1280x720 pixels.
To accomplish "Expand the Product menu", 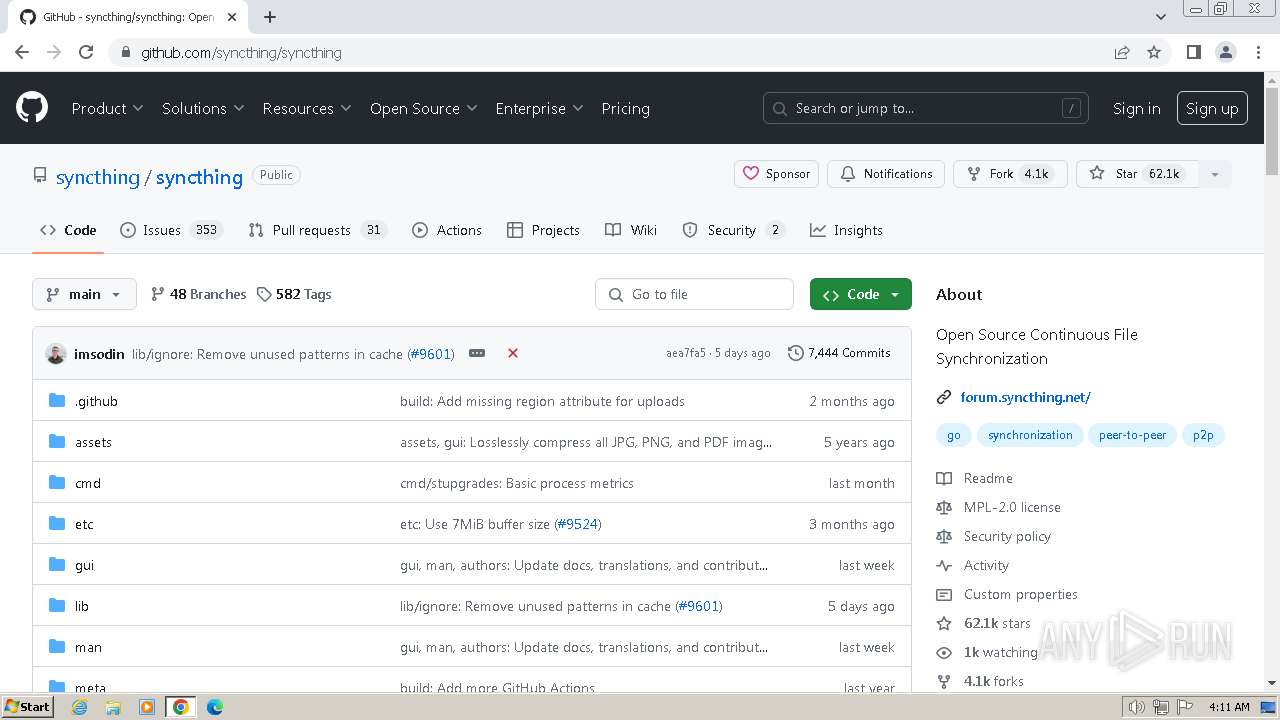I will pyautogui.click(x=107, y=108).
